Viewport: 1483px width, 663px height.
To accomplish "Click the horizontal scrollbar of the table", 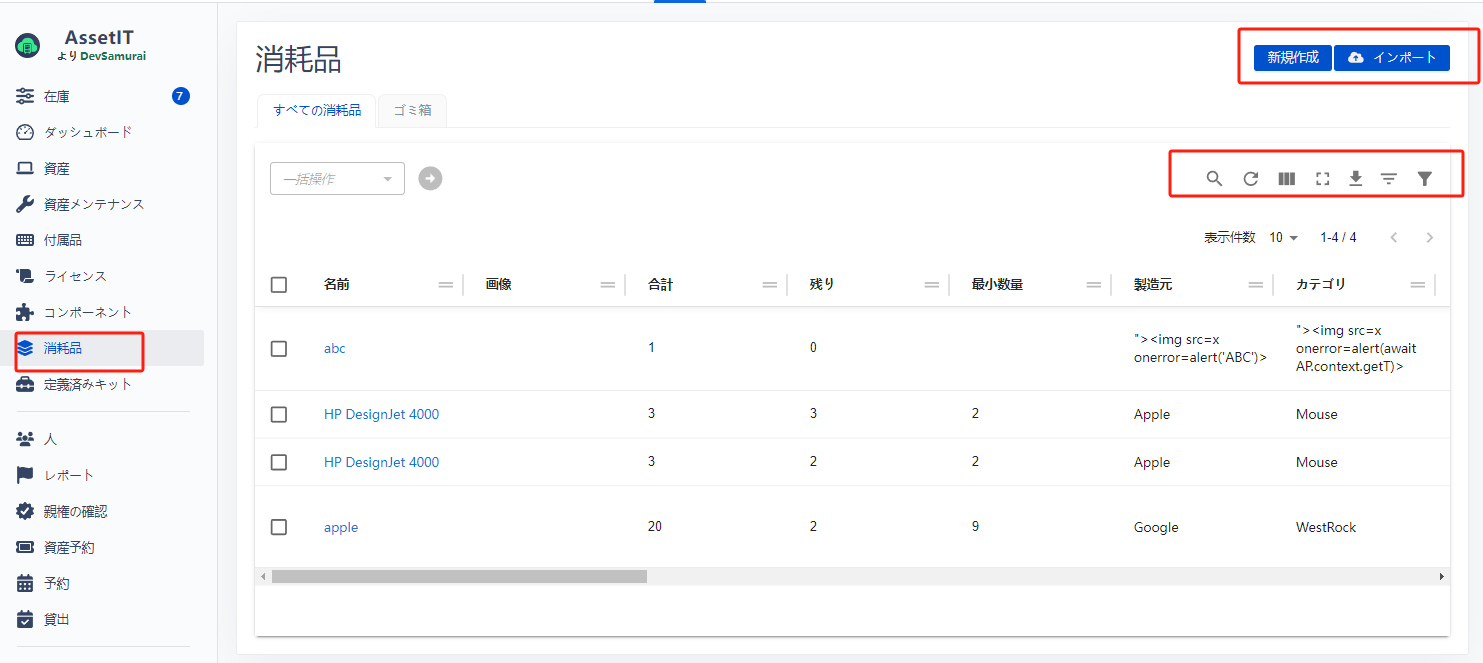I will click(x=459, y=576).
